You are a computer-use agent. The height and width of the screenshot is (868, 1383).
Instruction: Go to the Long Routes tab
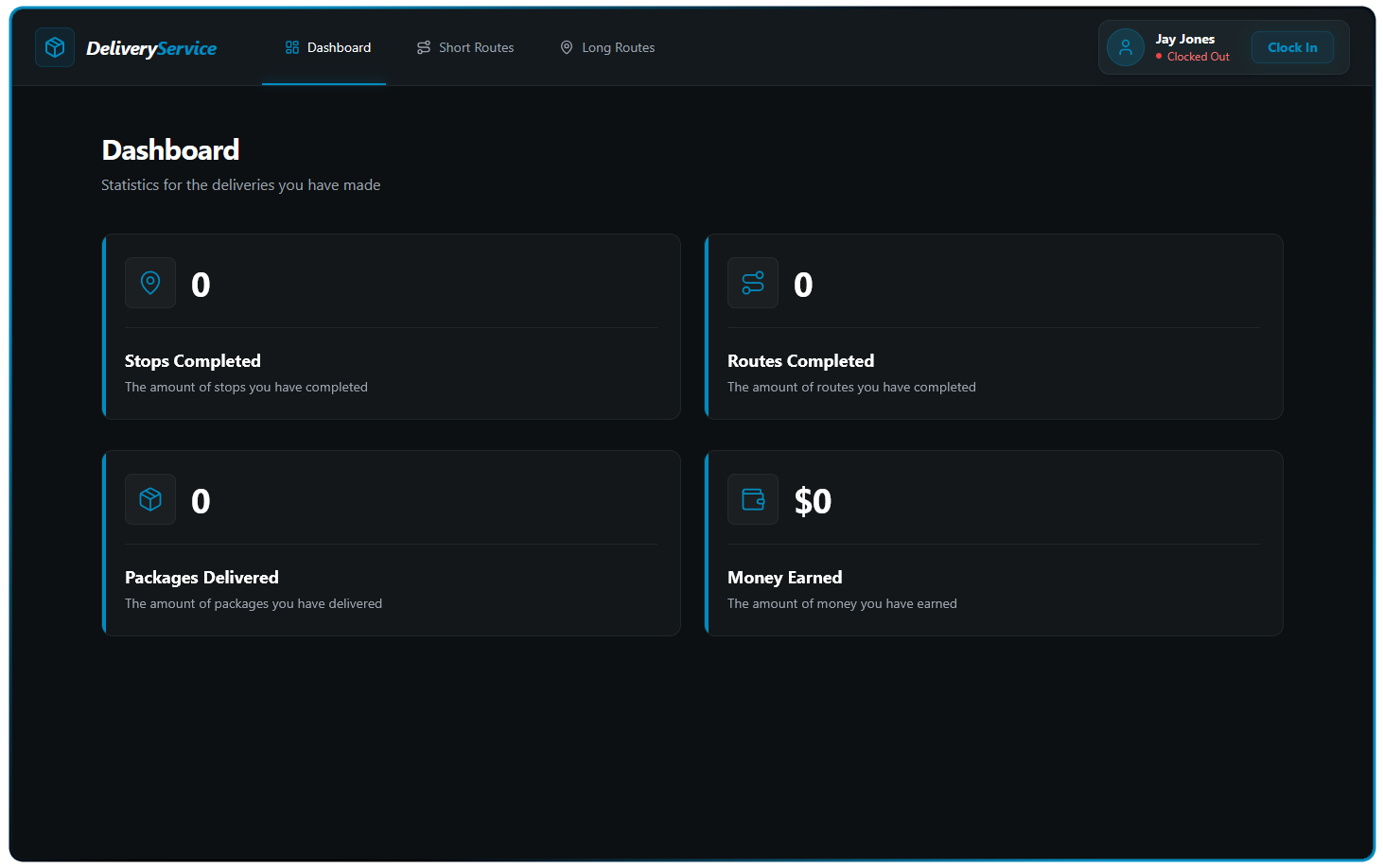point(607,47)
